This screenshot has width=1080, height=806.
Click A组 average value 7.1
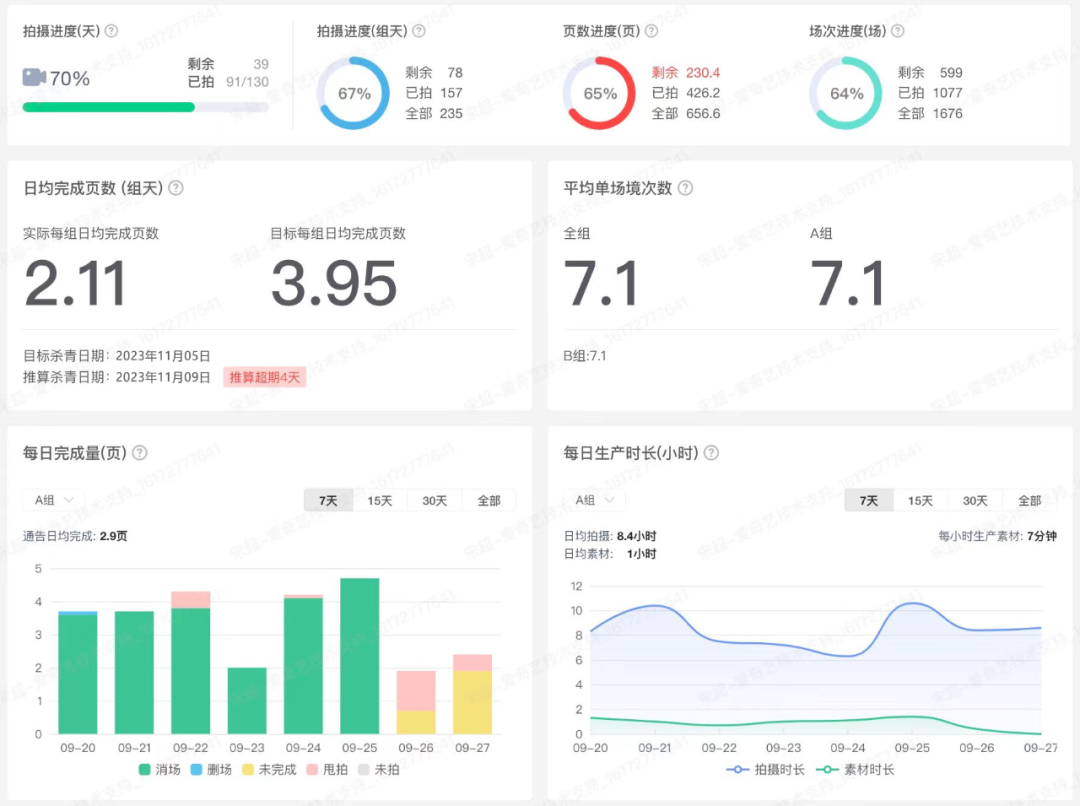tap(848, 283)
